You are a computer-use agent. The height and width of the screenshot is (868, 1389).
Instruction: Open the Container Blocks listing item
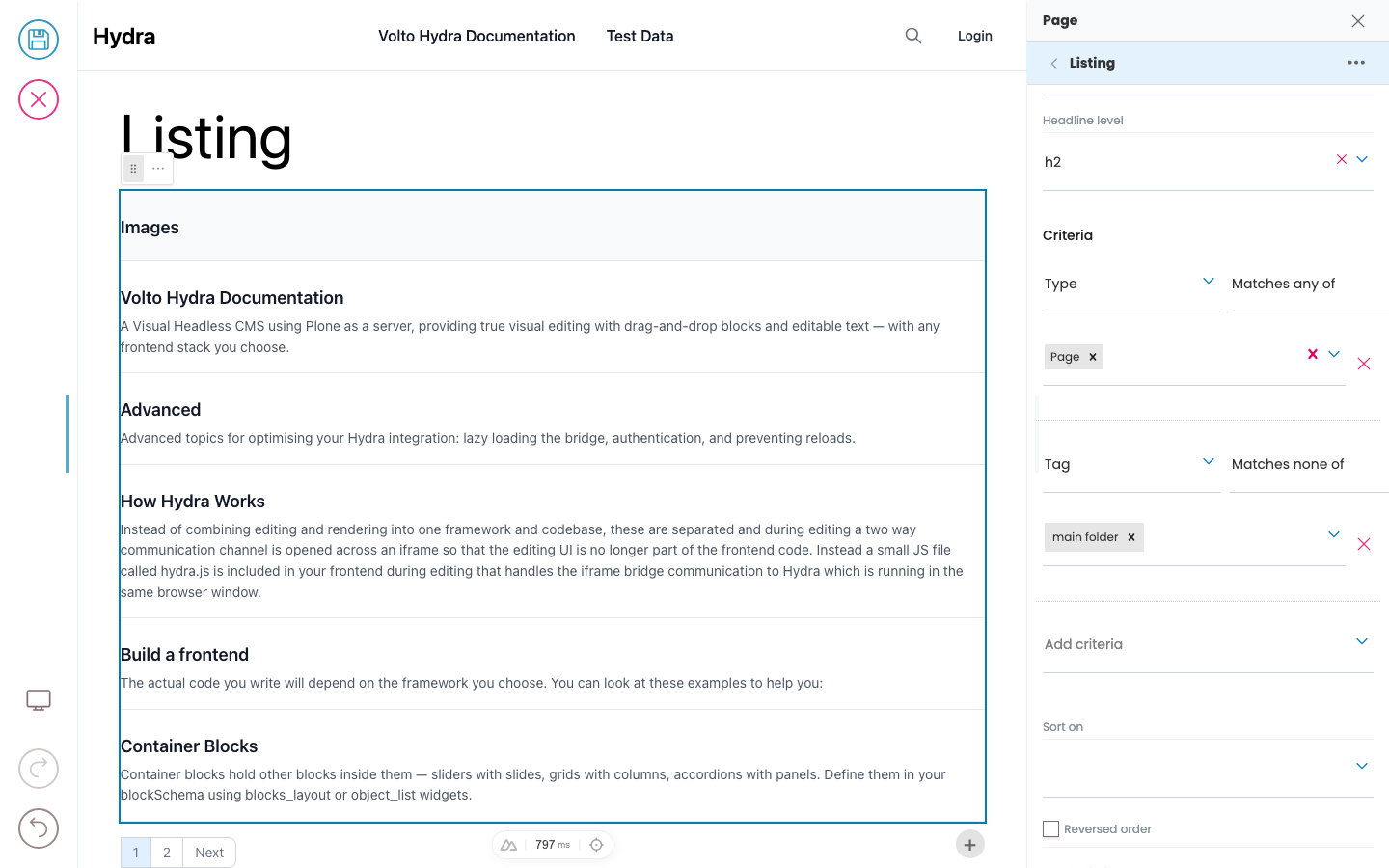[x=189, y=746]
